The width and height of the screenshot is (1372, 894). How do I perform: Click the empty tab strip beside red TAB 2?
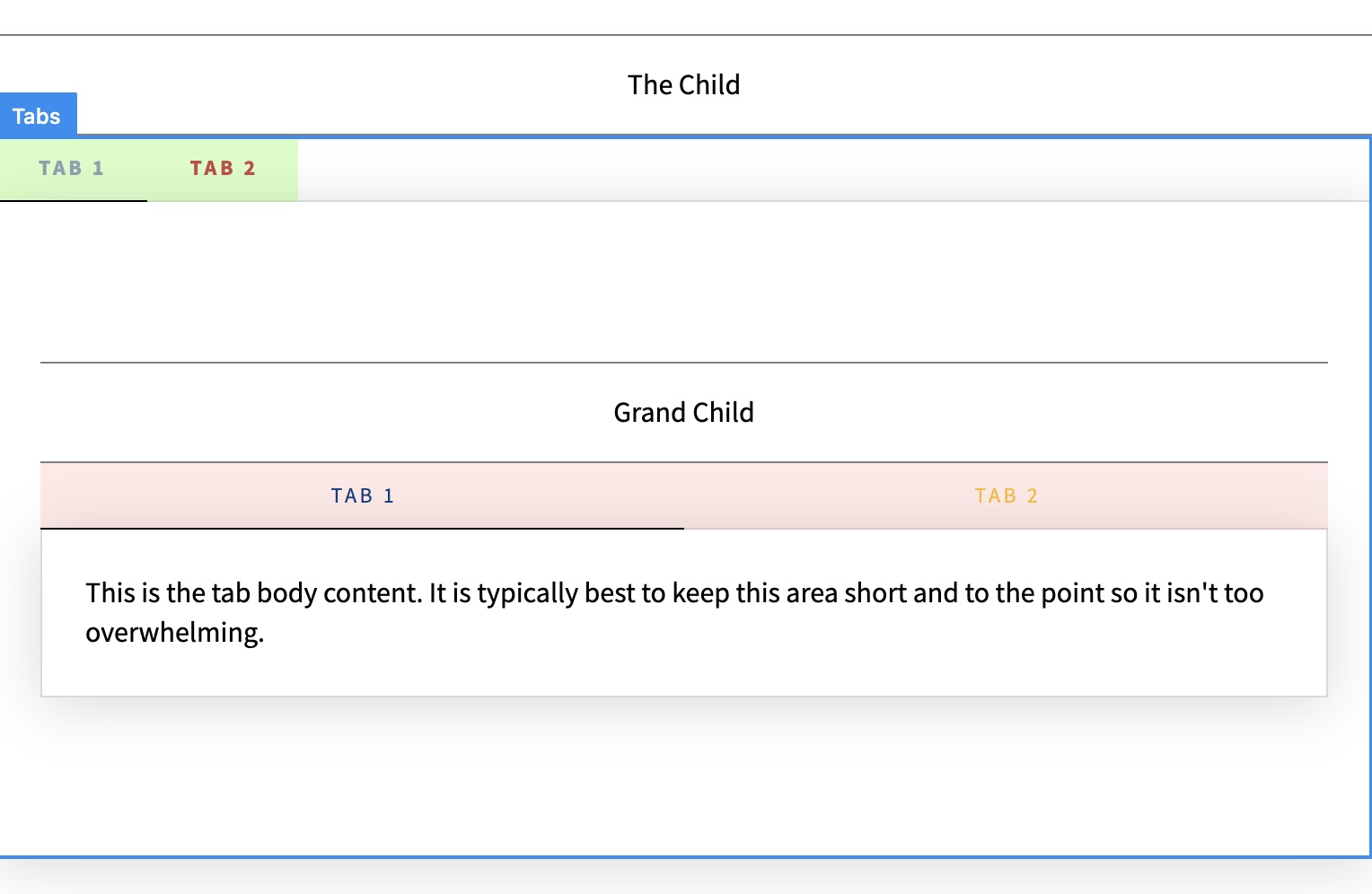833,170
